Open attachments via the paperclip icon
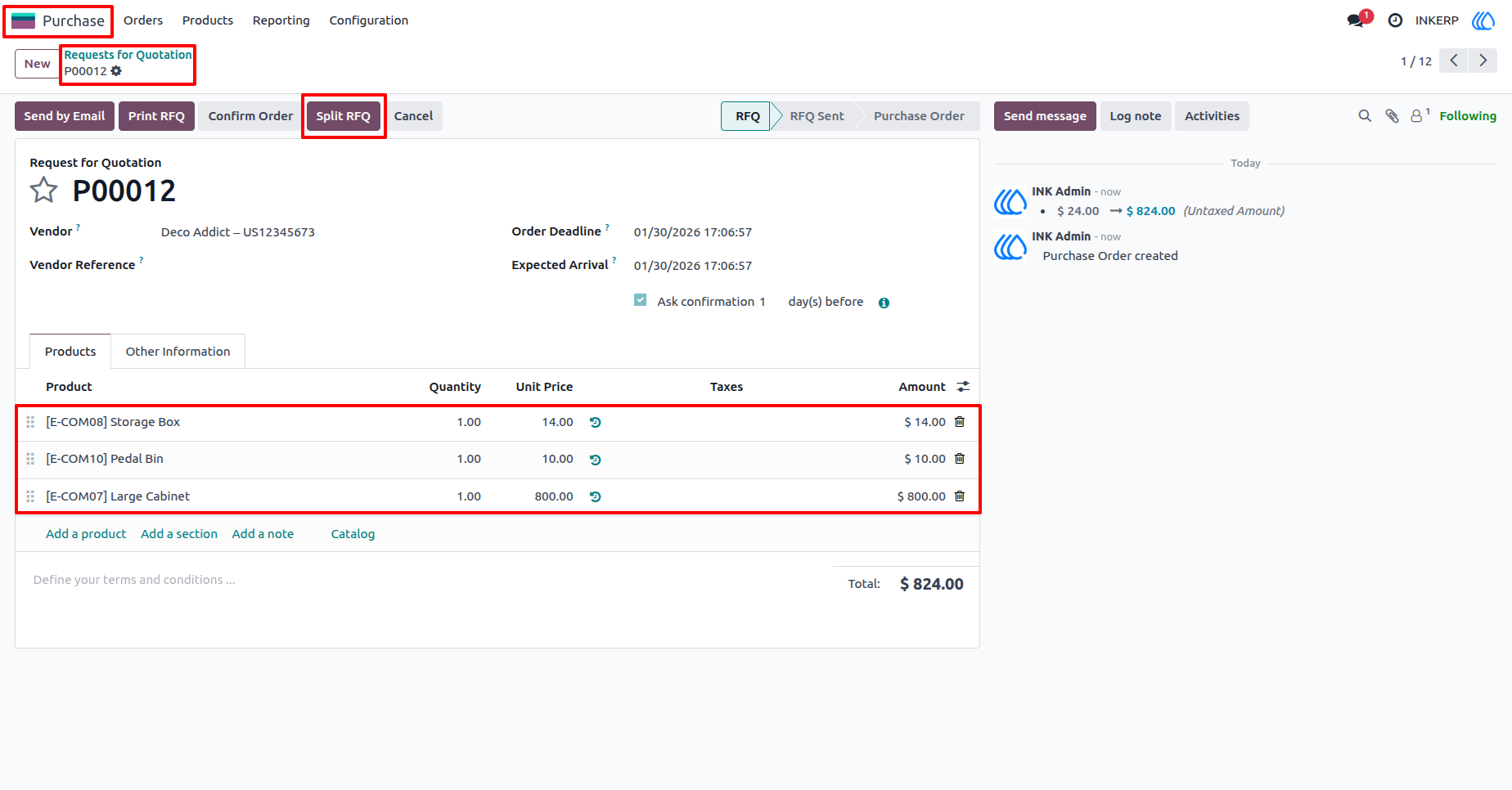 [1392, 116]
